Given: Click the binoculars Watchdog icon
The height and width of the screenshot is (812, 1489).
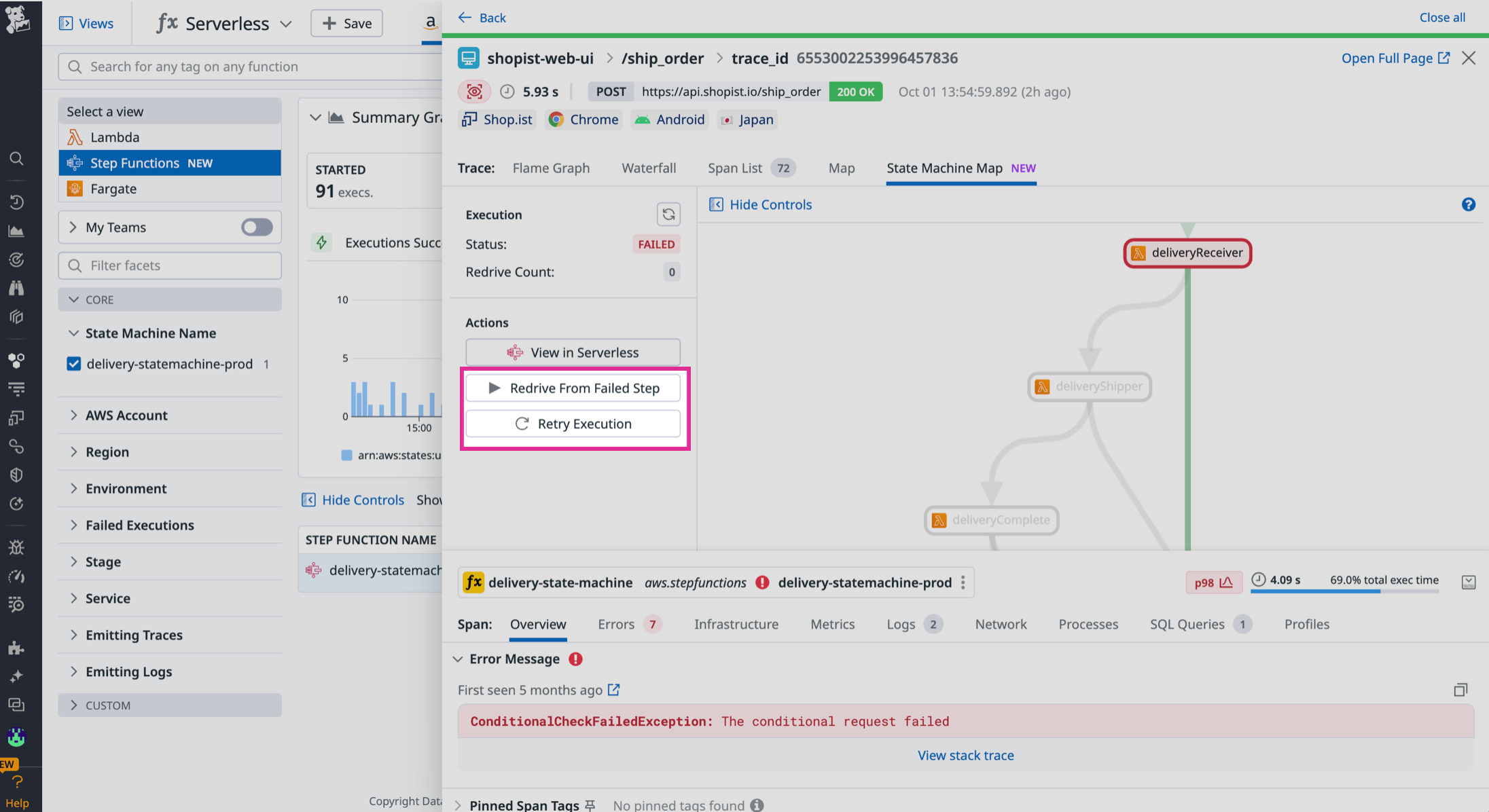Looking at the screenshot, I should [x=17, y=288].
